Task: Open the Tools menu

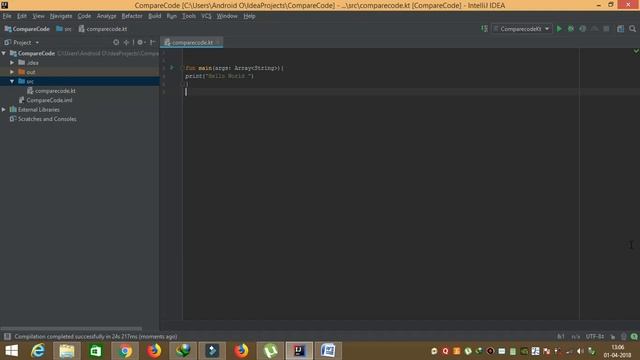Action: pyautogui.click(x=189, y=16)
